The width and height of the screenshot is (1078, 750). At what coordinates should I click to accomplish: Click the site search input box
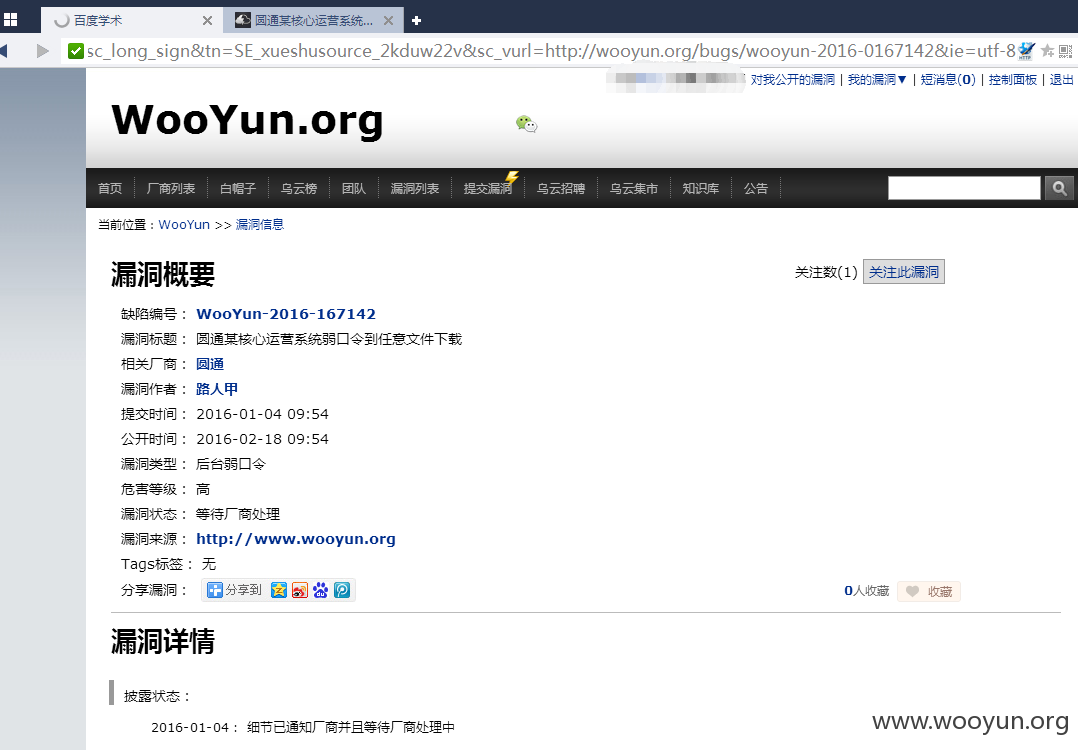964,188
